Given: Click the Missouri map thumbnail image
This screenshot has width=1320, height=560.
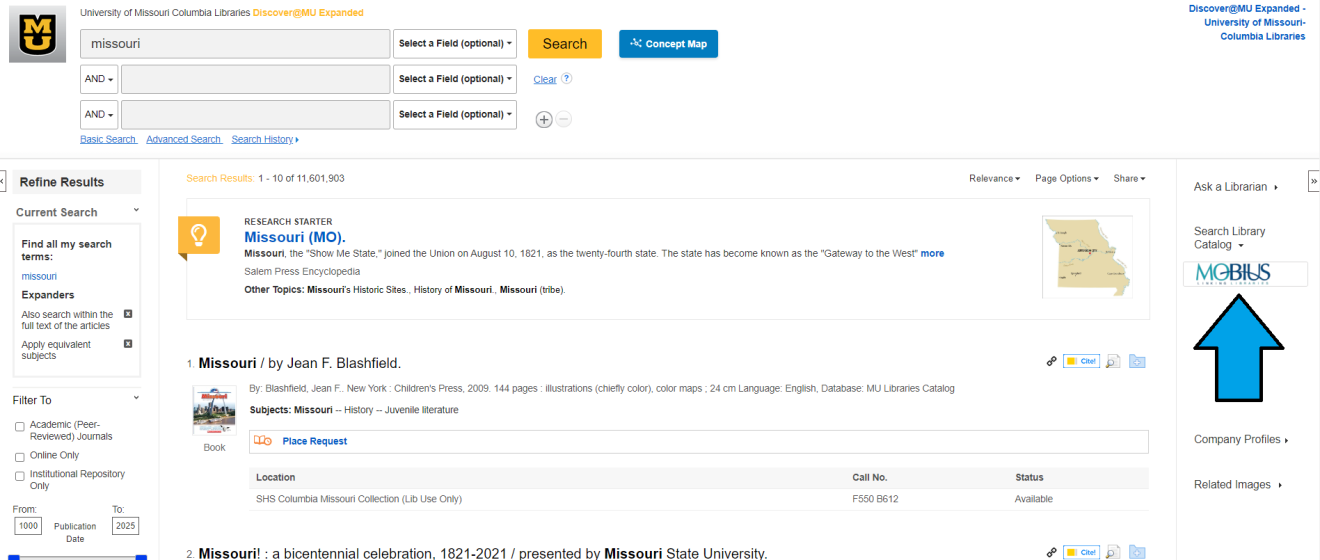Looking at the screenshot, I should (x=1087, y=256).
